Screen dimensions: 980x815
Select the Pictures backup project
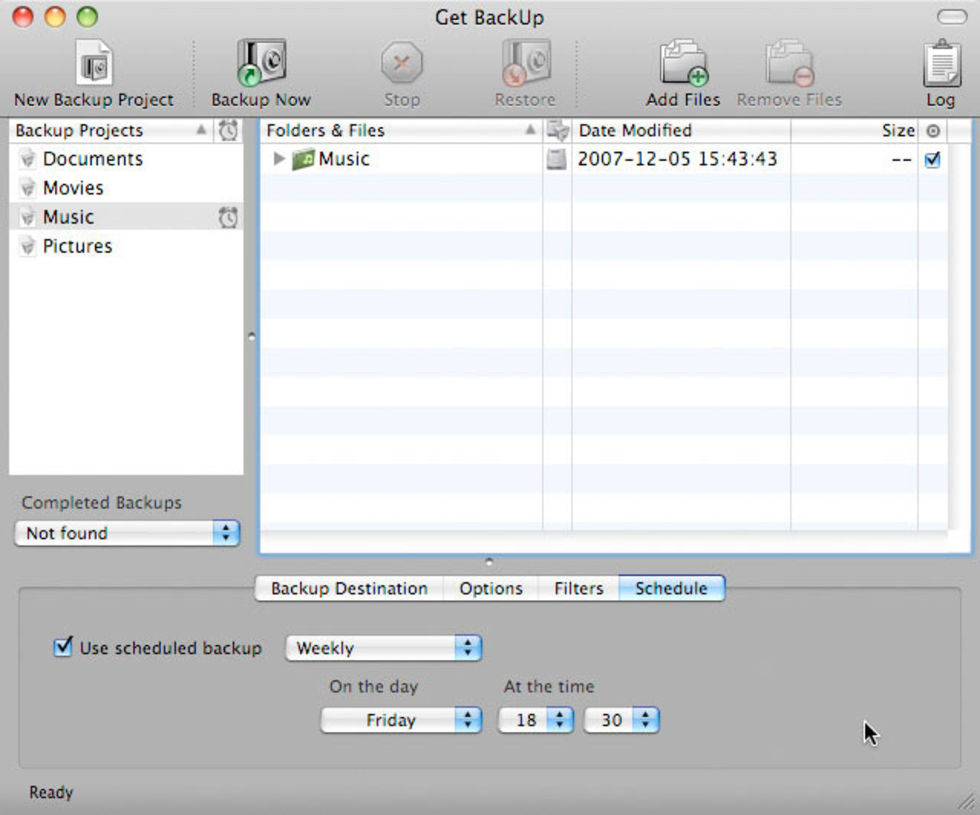coord(77,246)
